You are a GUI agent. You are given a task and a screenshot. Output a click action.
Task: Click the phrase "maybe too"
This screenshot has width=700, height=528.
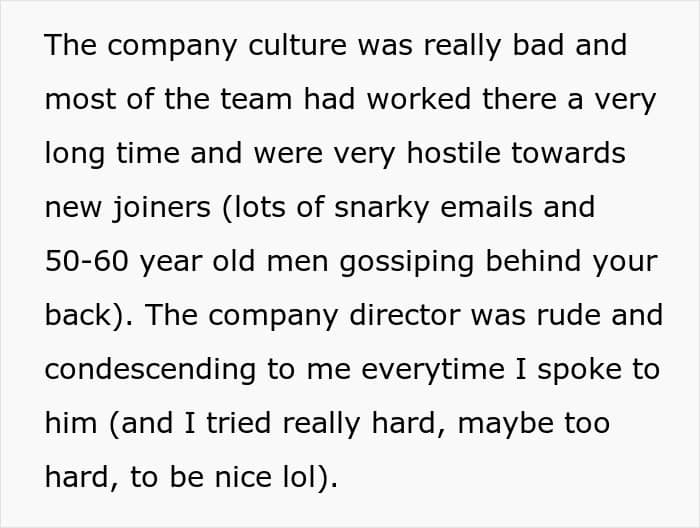click(534, 424)
